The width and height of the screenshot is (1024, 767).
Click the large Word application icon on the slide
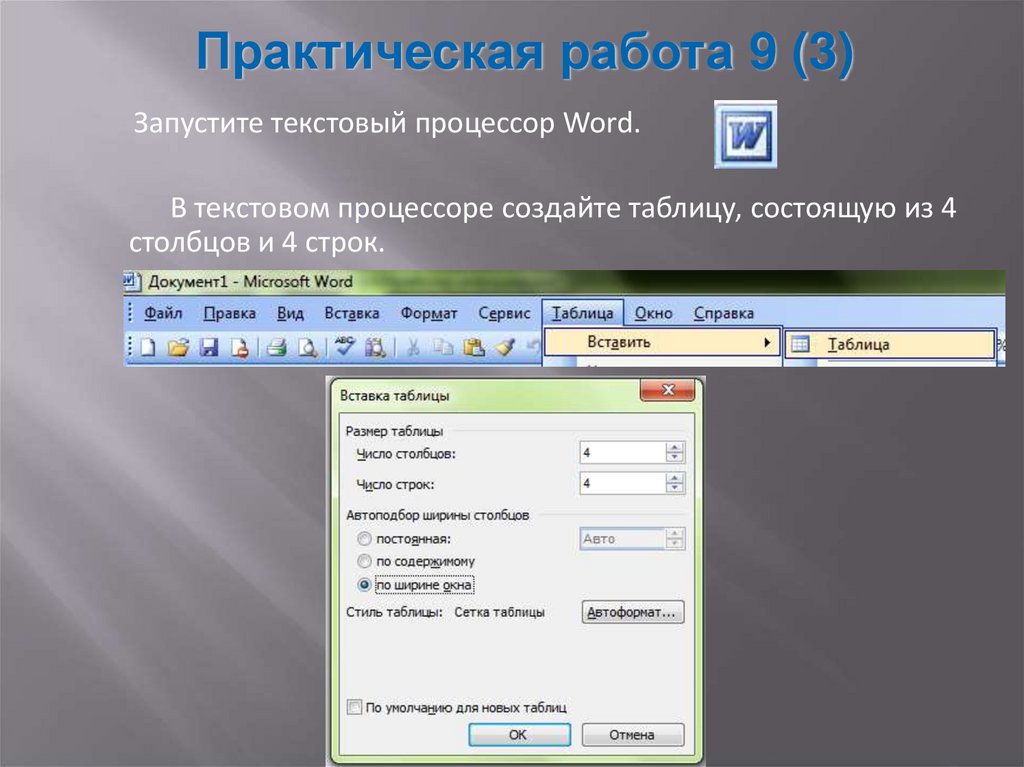745,135
